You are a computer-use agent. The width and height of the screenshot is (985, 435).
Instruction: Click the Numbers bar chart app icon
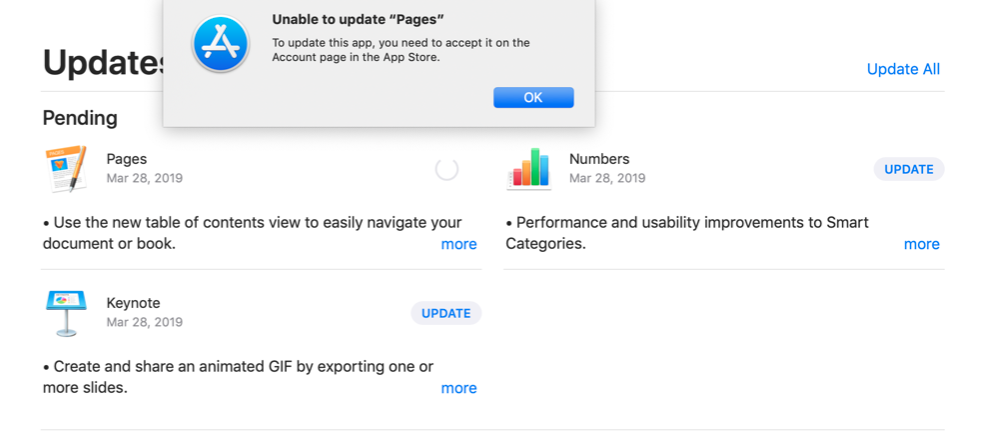tap(529, 169)
